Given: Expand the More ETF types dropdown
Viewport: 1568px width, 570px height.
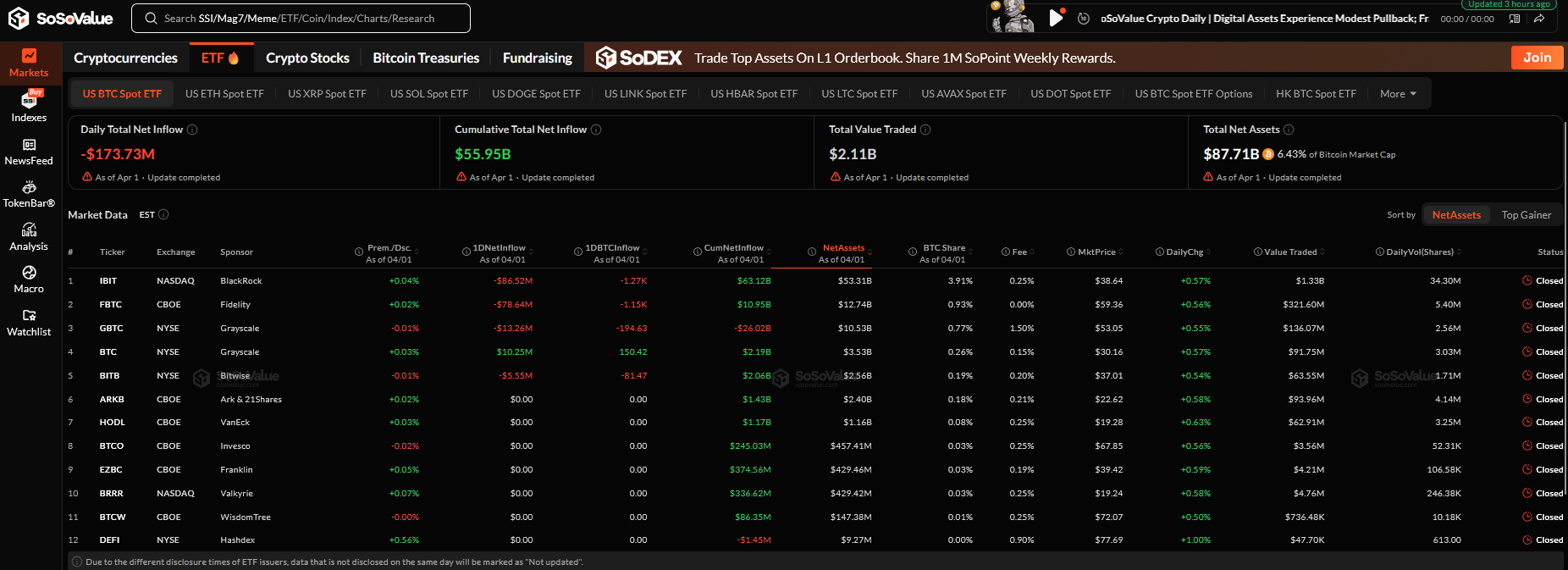Looking at the screenshot, I should (1398, 93).
